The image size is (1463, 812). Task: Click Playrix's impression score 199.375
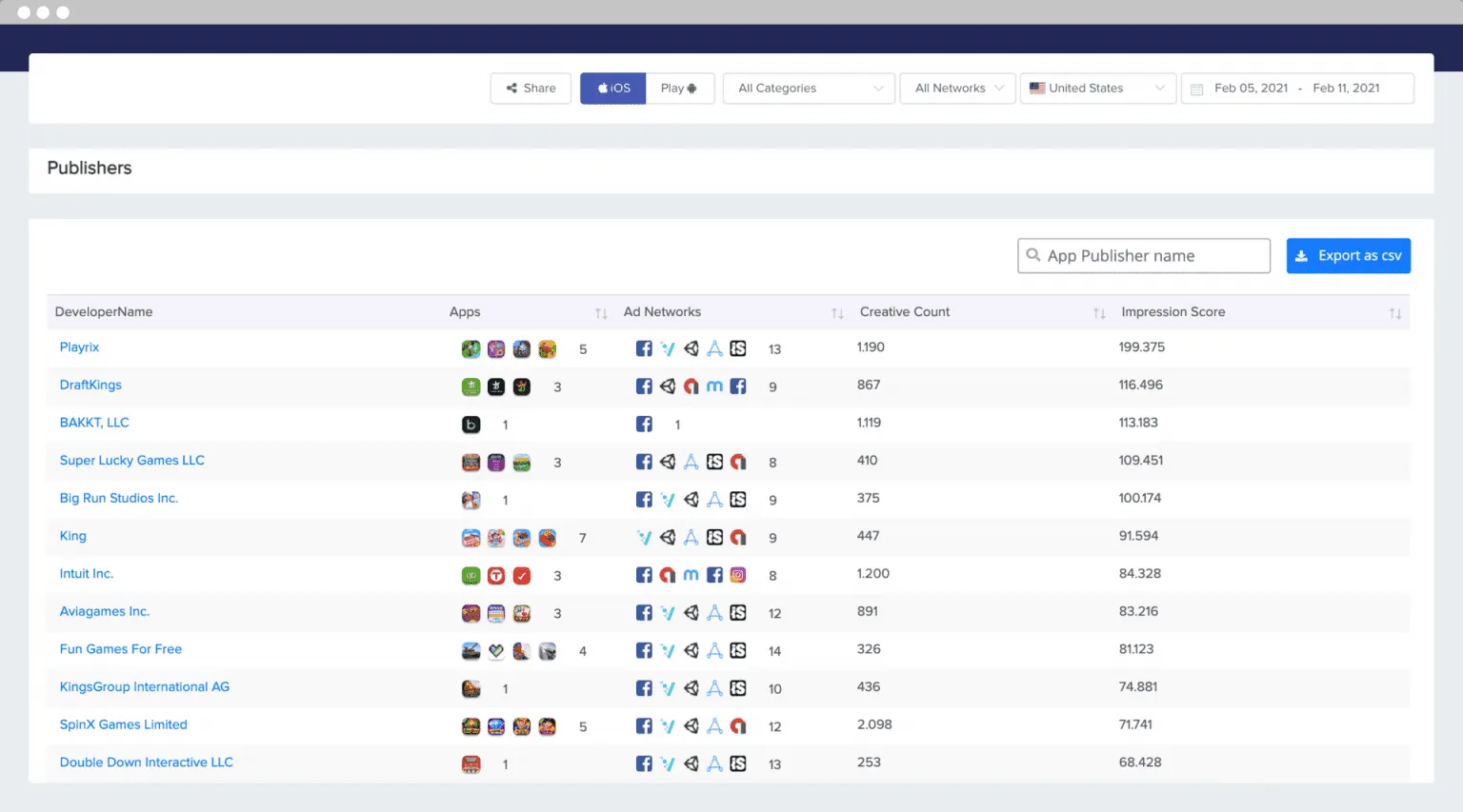(x=1142, y=347)
